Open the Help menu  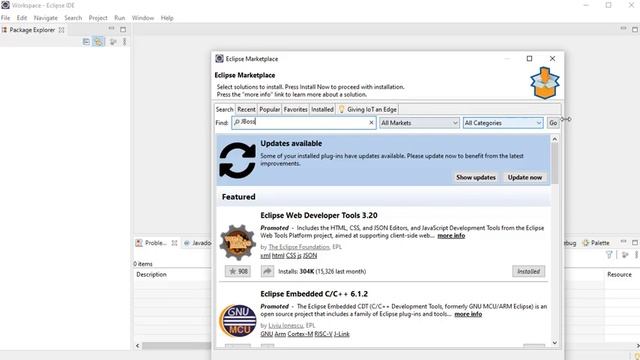[x=167, y=18]
